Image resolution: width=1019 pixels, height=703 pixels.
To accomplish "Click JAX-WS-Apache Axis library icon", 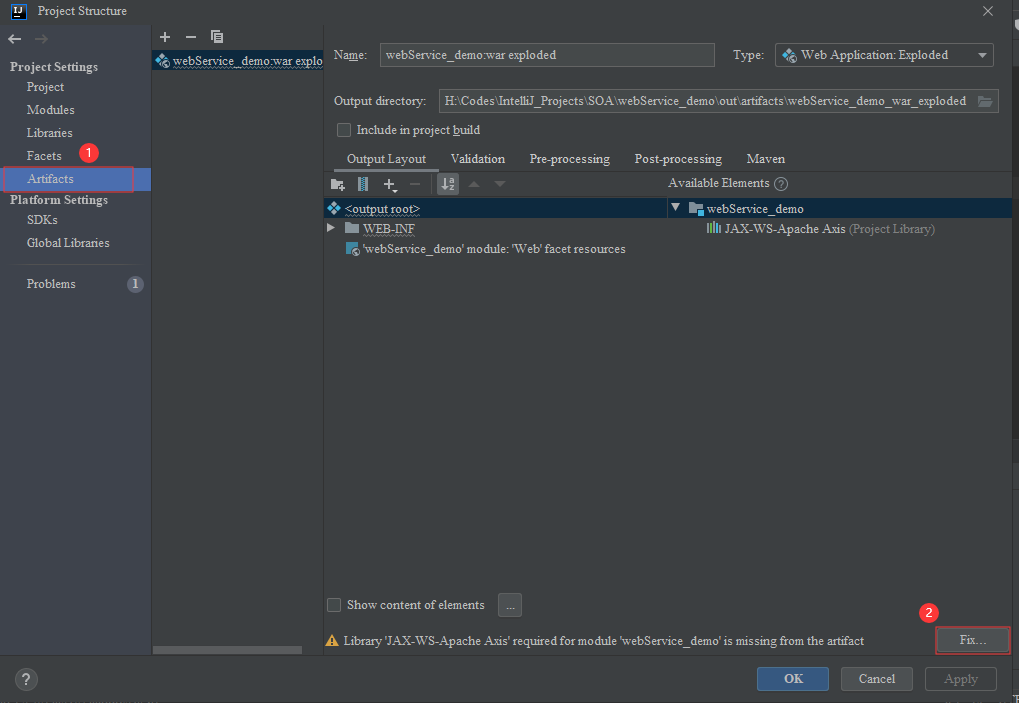I will pyautogui.click(x=714, y=228).
